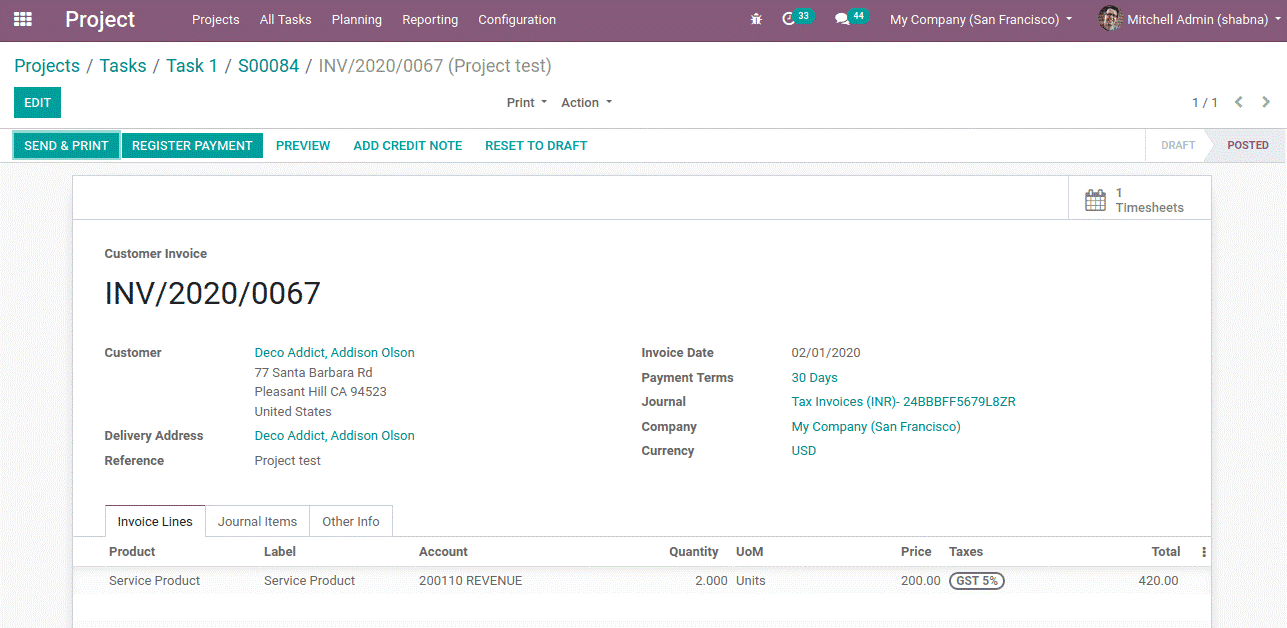Click the Project app title

100,19
